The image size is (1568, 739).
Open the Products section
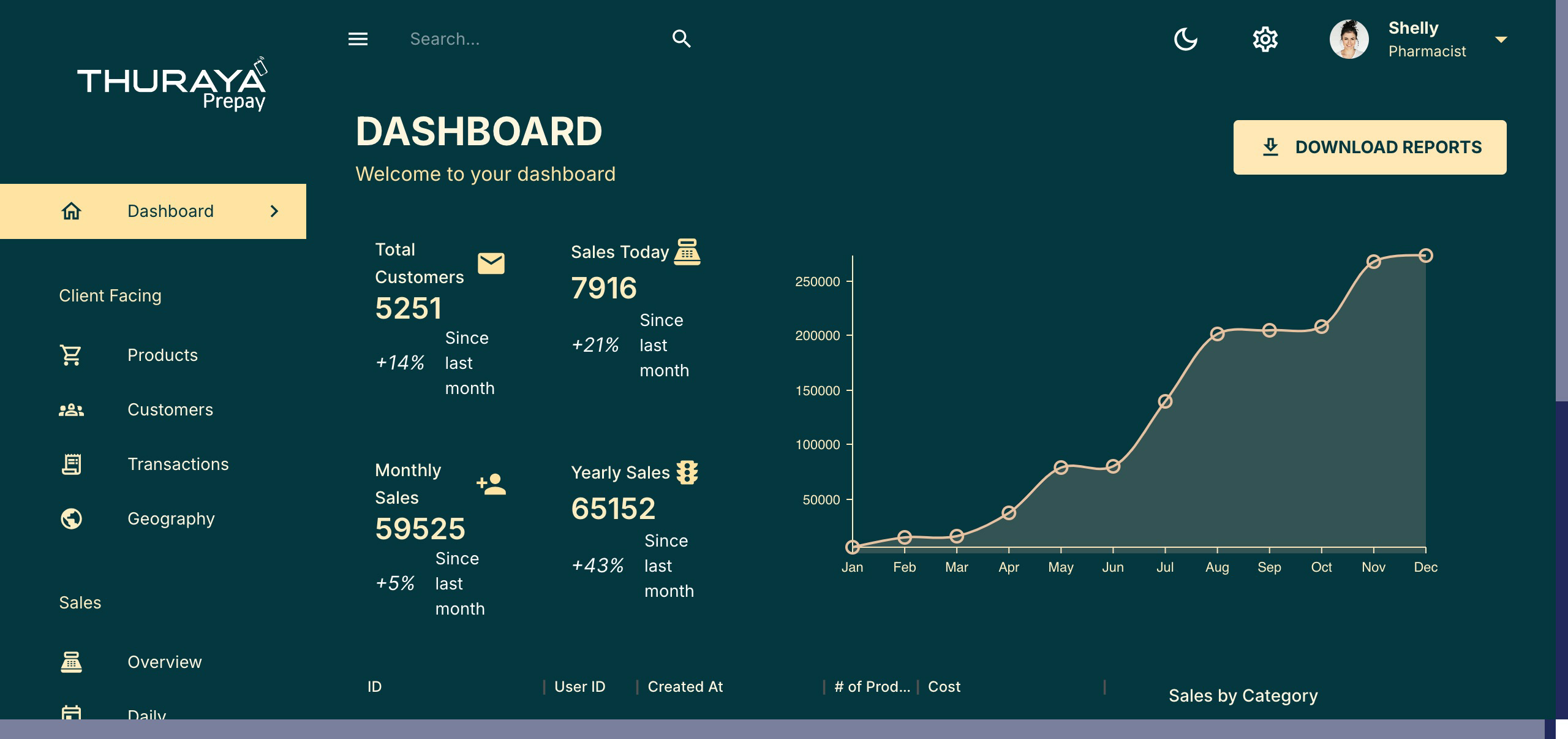click(162, 355)
